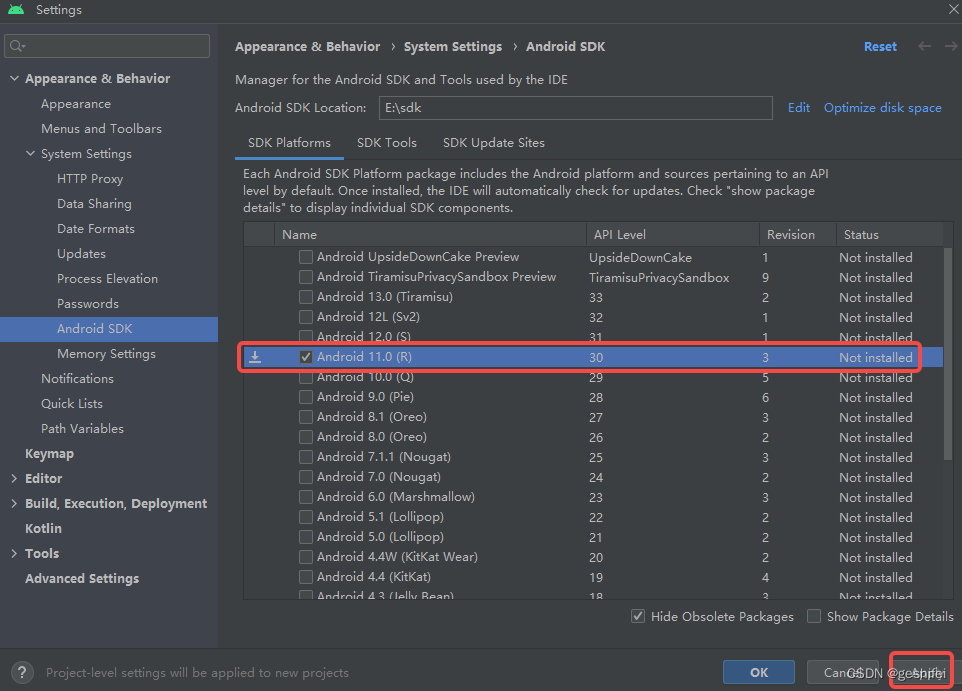This screenshot has height=691, width=962.
Task: Uncheck the Android 11.0 (R) checkbox
Action: [306, 357]
